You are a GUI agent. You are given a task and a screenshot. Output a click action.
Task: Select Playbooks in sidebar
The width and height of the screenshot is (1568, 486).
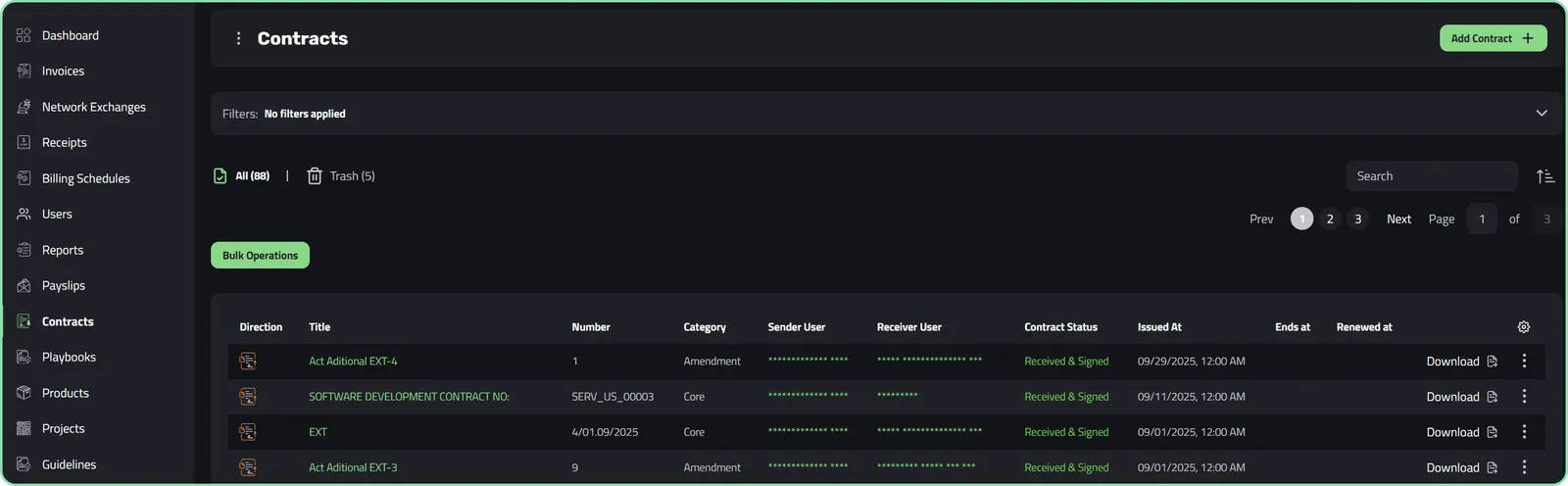pyautogui.click(x=69, y=357)
